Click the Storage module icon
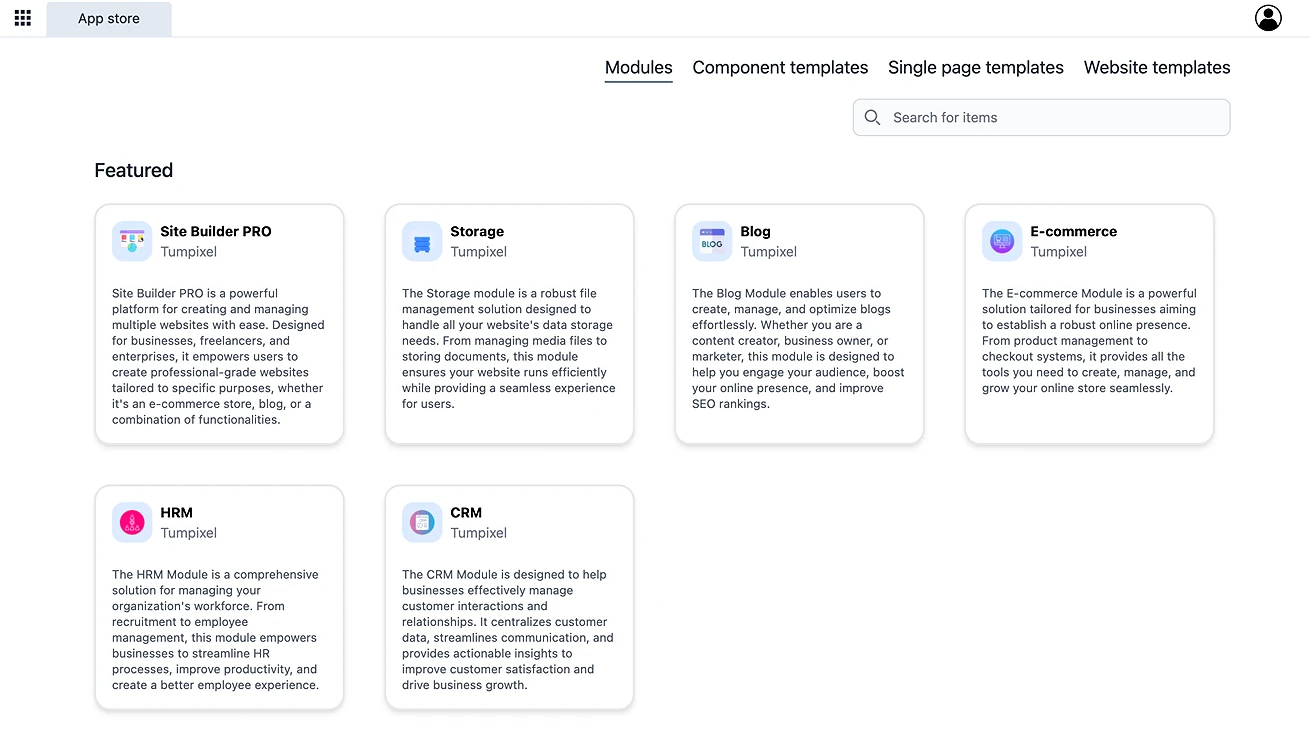 click(422, 241)
